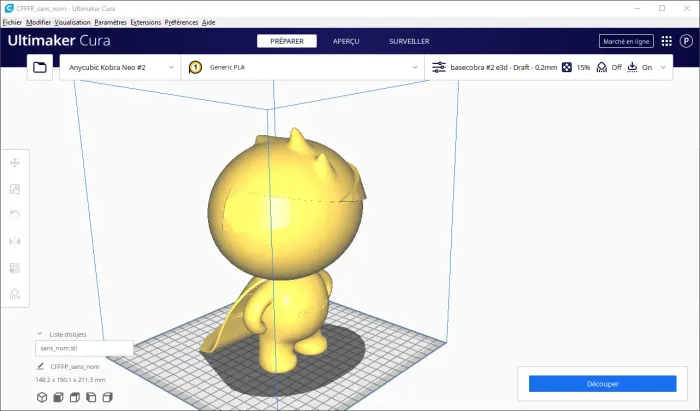This screenshot has width=700, height=411.
Task: Open the applications grid icon
Action: [667, 41]
